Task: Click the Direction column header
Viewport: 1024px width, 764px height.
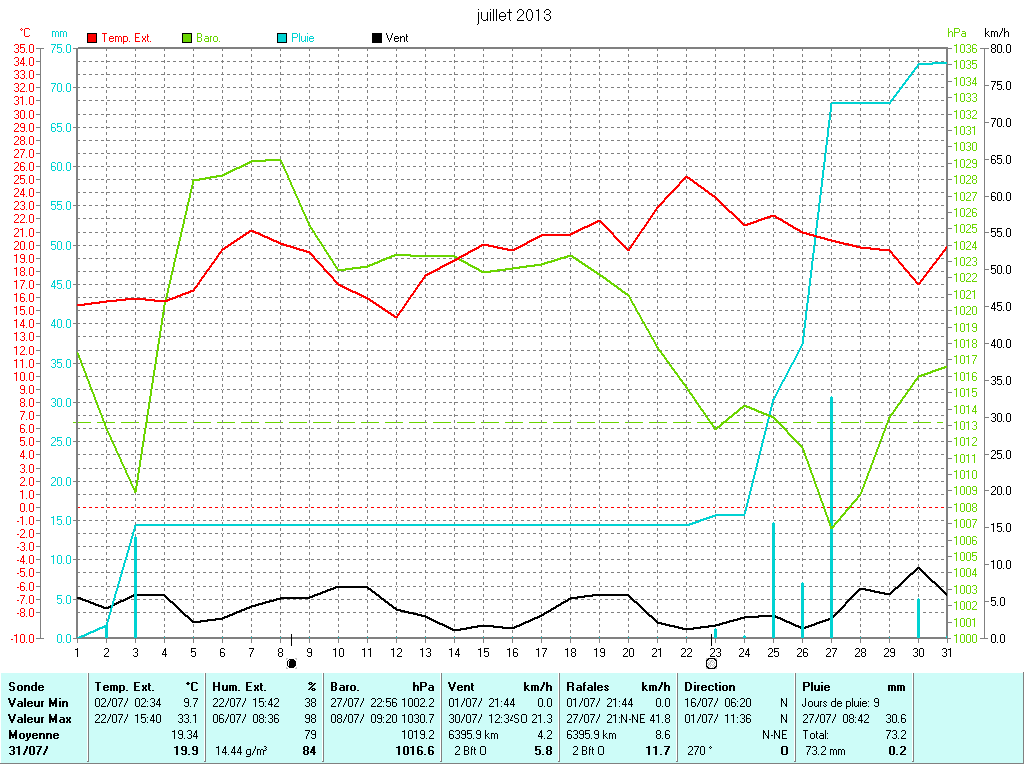Action: (710, 687)
